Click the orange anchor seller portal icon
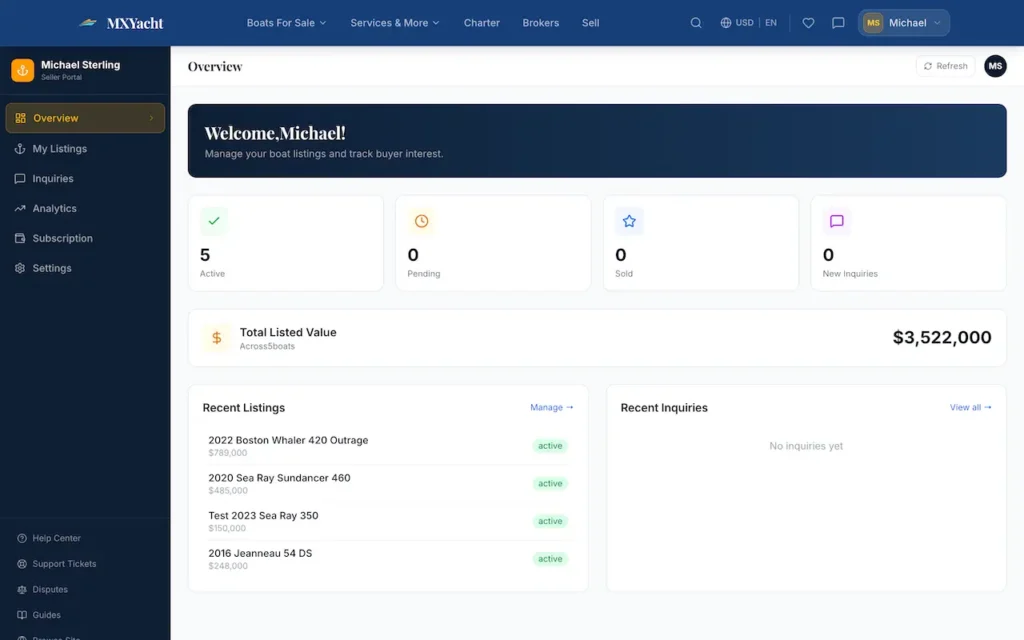Viewport: 1024px width, 640px height. coord(22,70)
